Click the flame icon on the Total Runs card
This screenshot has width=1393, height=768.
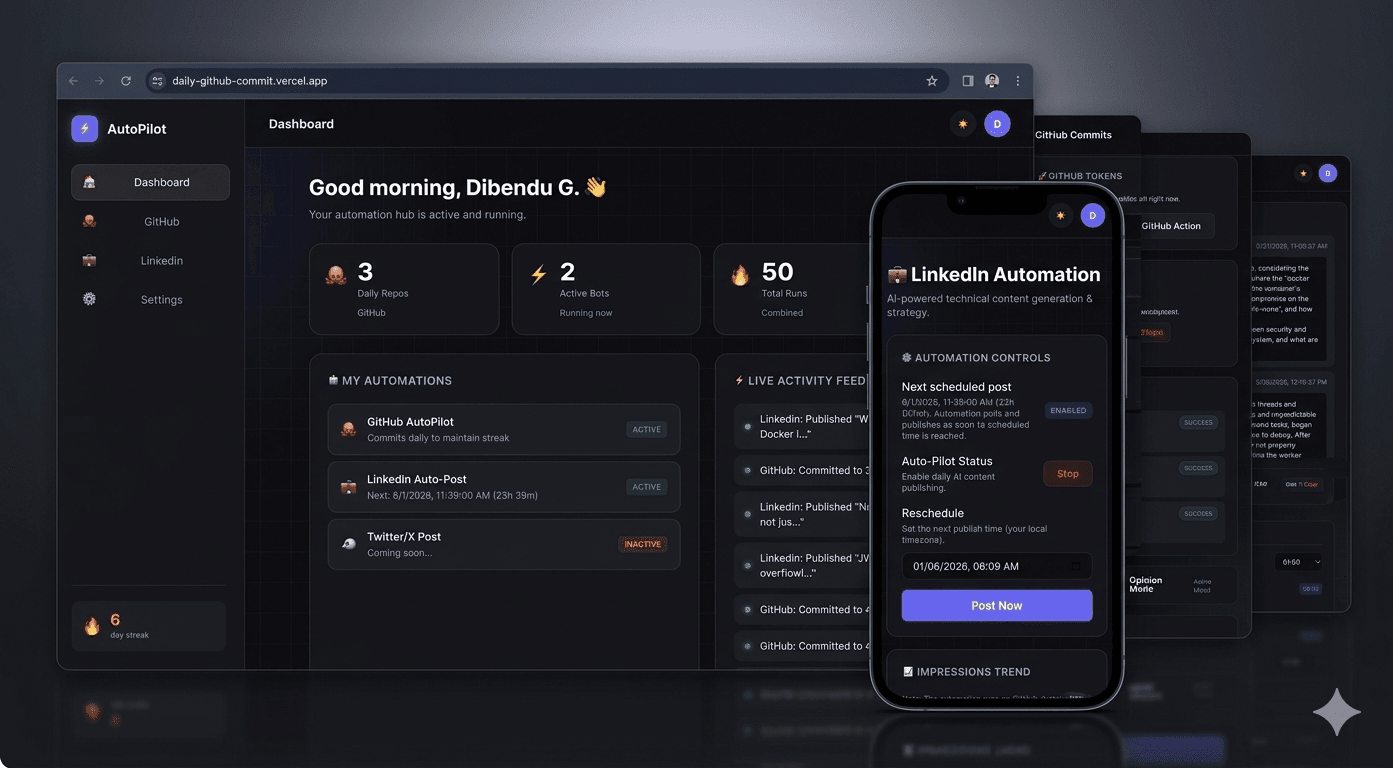tap(740, 275)
